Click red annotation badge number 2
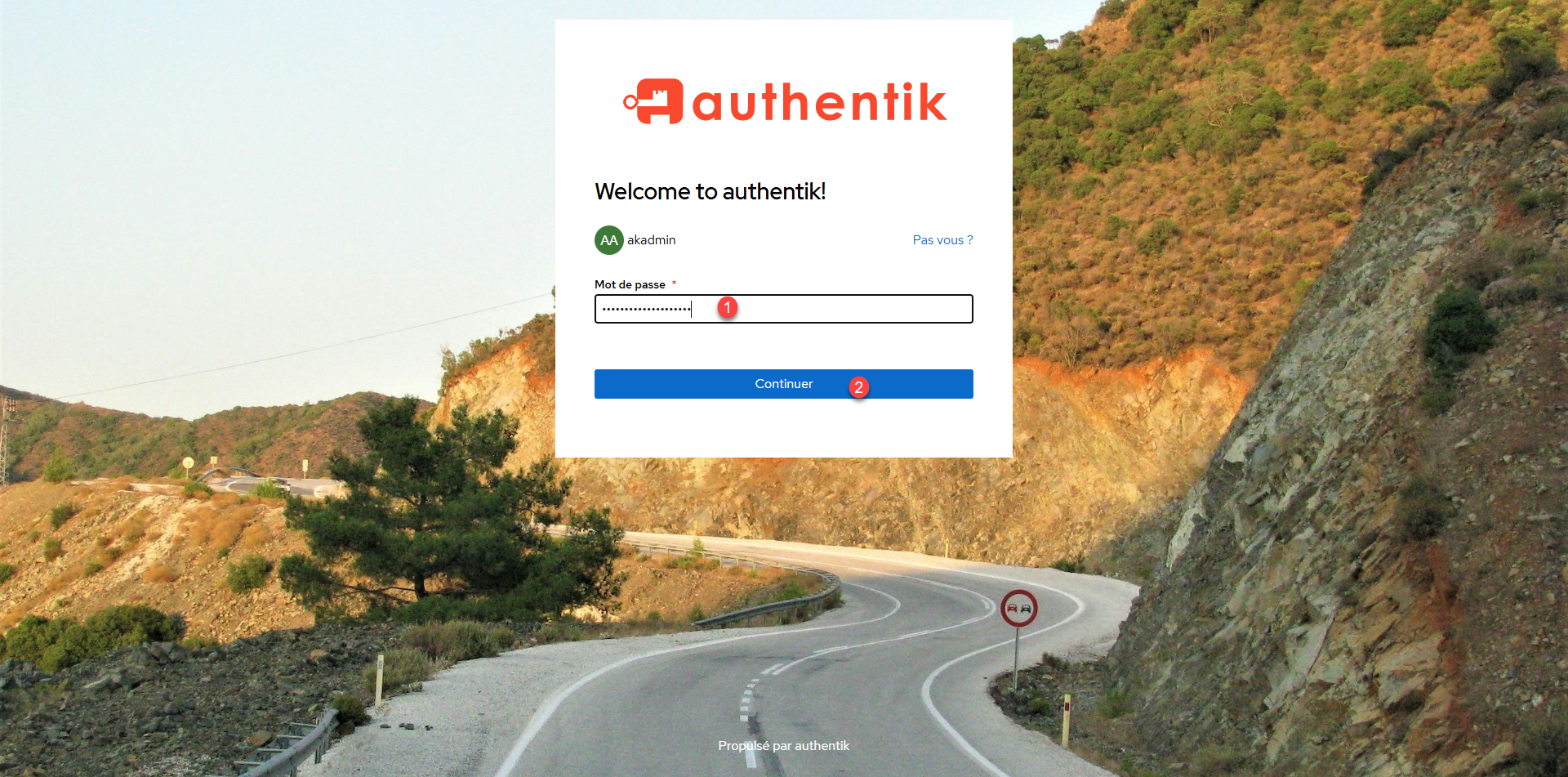 858,387
